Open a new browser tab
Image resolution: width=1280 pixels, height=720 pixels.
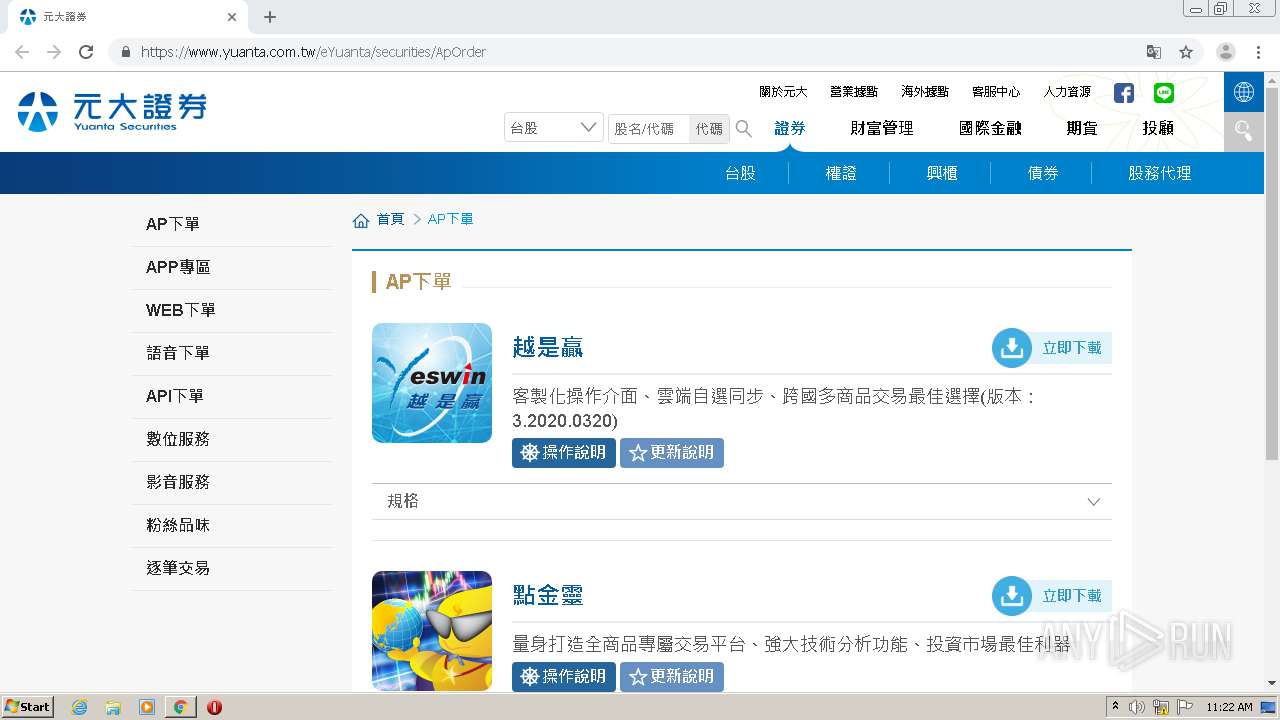click(270, 17)
